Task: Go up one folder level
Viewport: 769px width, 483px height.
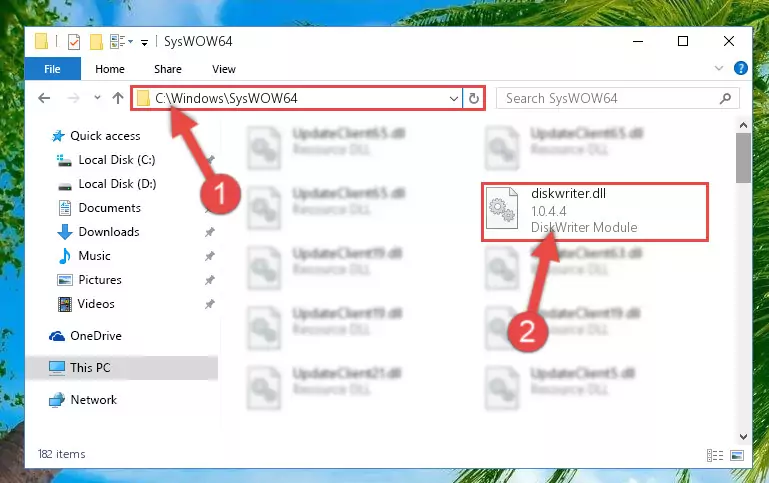Action: pos(118,98)
